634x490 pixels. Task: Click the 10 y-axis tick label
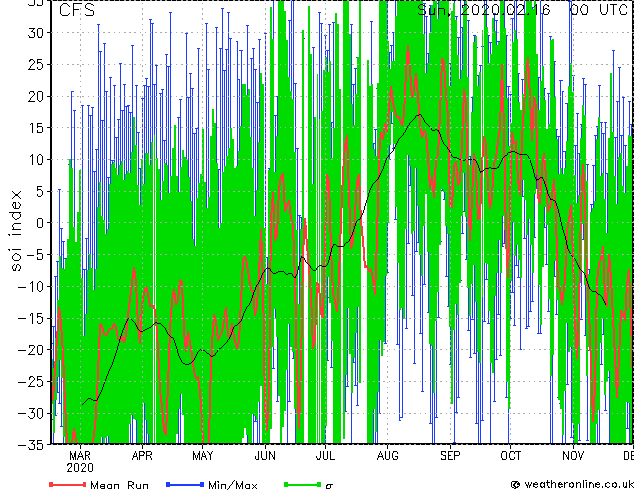36,160
